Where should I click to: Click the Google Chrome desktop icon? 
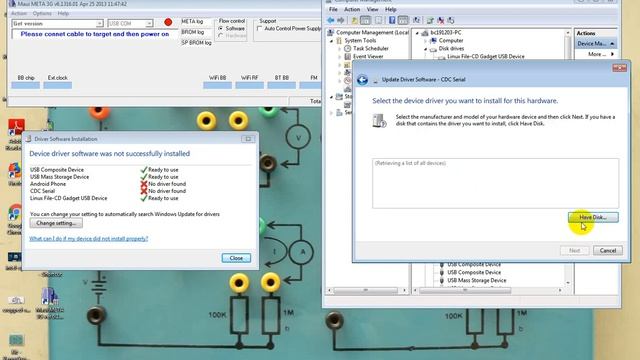[15, 212]
